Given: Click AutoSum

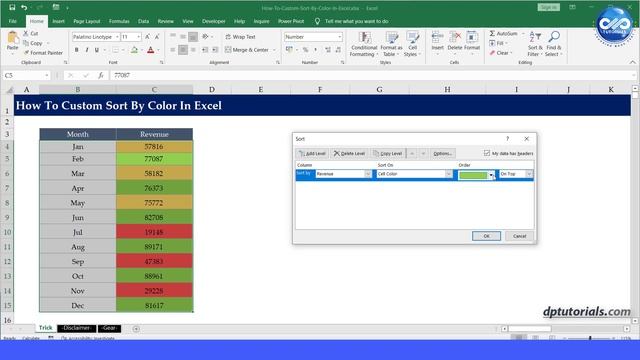Looking at the screenshot, I should tap(504, 33).
